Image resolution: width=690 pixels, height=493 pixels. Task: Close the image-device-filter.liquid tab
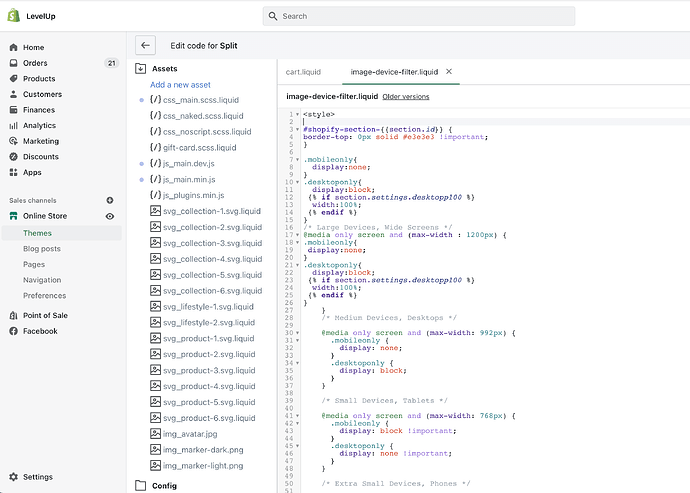(448, 72)
